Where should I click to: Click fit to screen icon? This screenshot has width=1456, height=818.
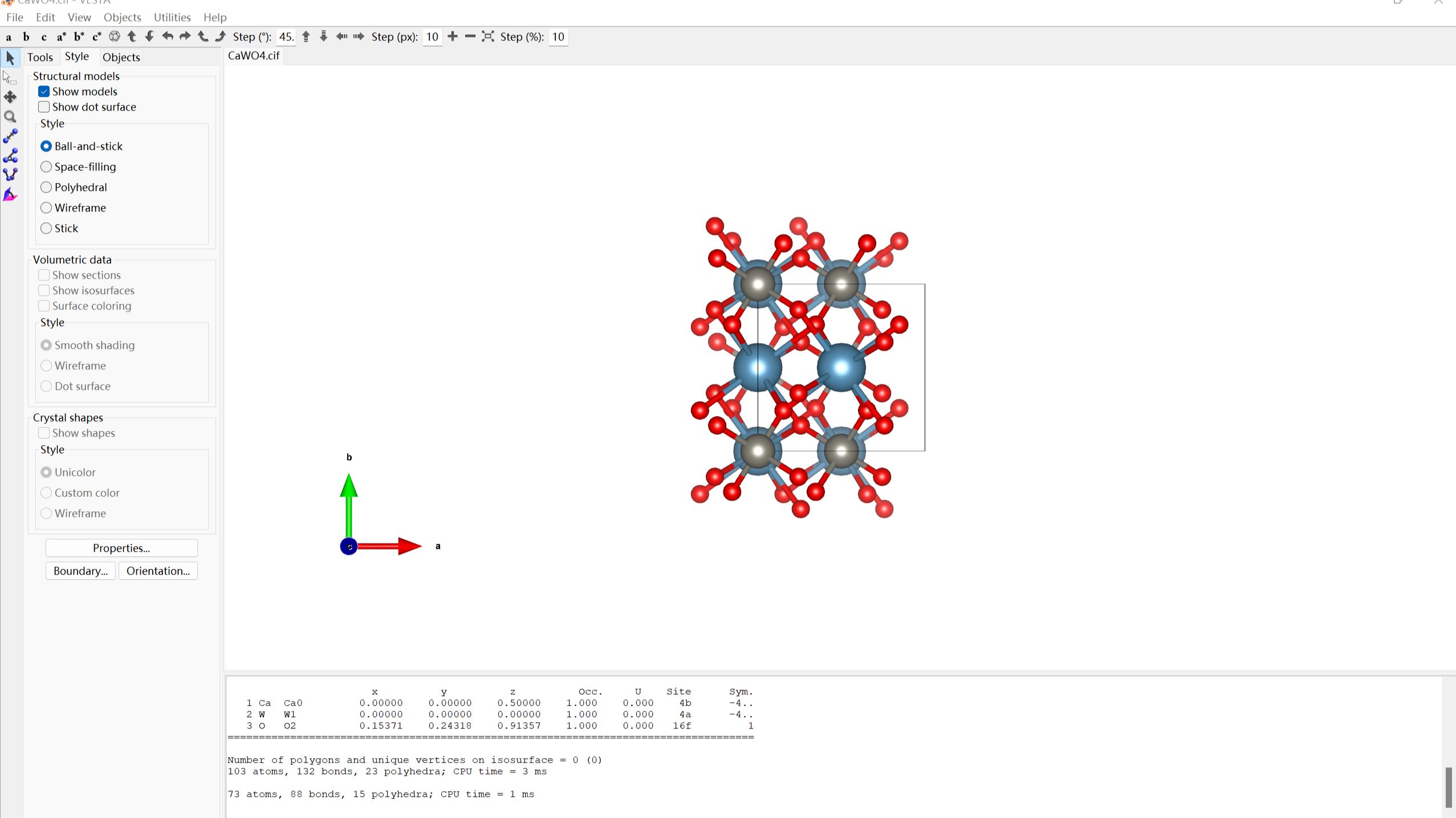point(487,37)
